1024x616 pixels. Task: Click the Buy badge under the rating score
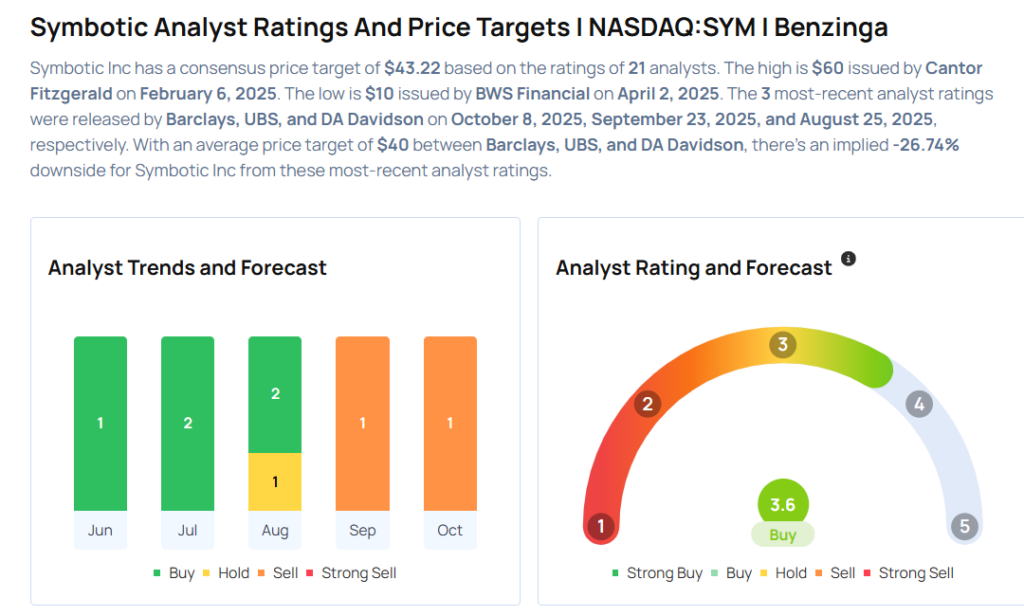coord(783,535)
